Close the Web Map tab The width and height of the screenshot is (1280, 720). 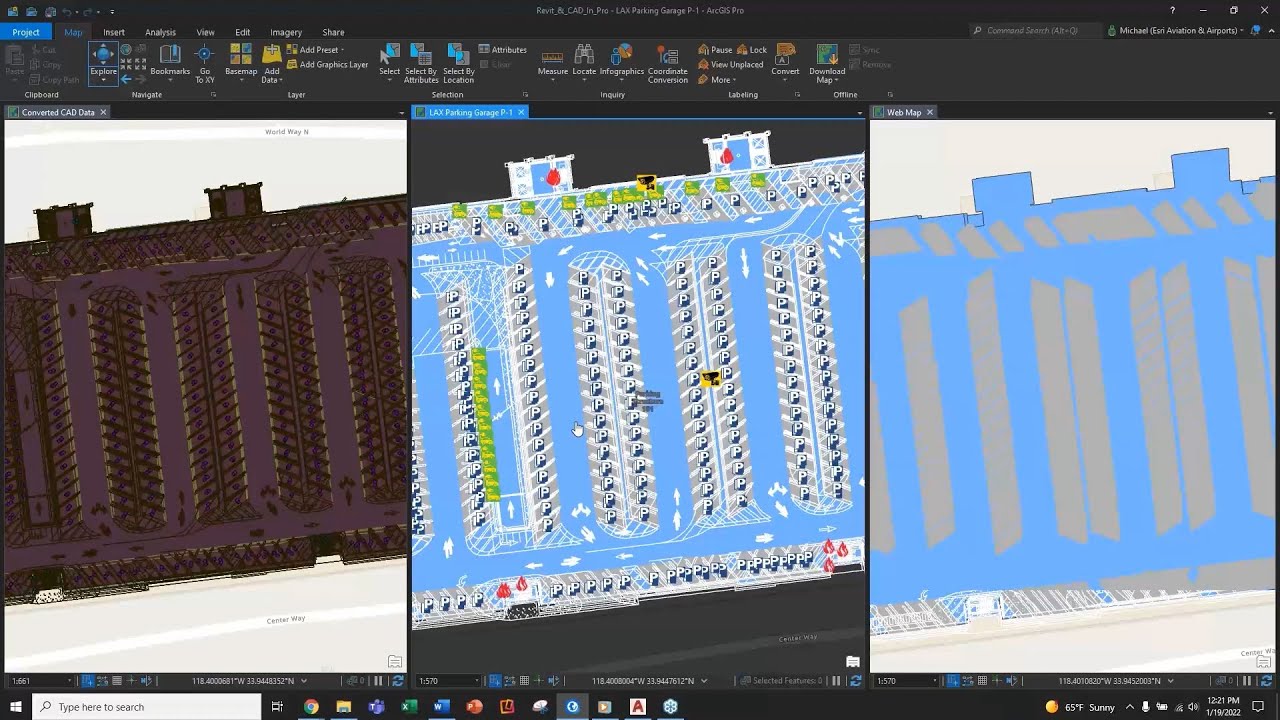pyautogui.click(x=930, y=112)
